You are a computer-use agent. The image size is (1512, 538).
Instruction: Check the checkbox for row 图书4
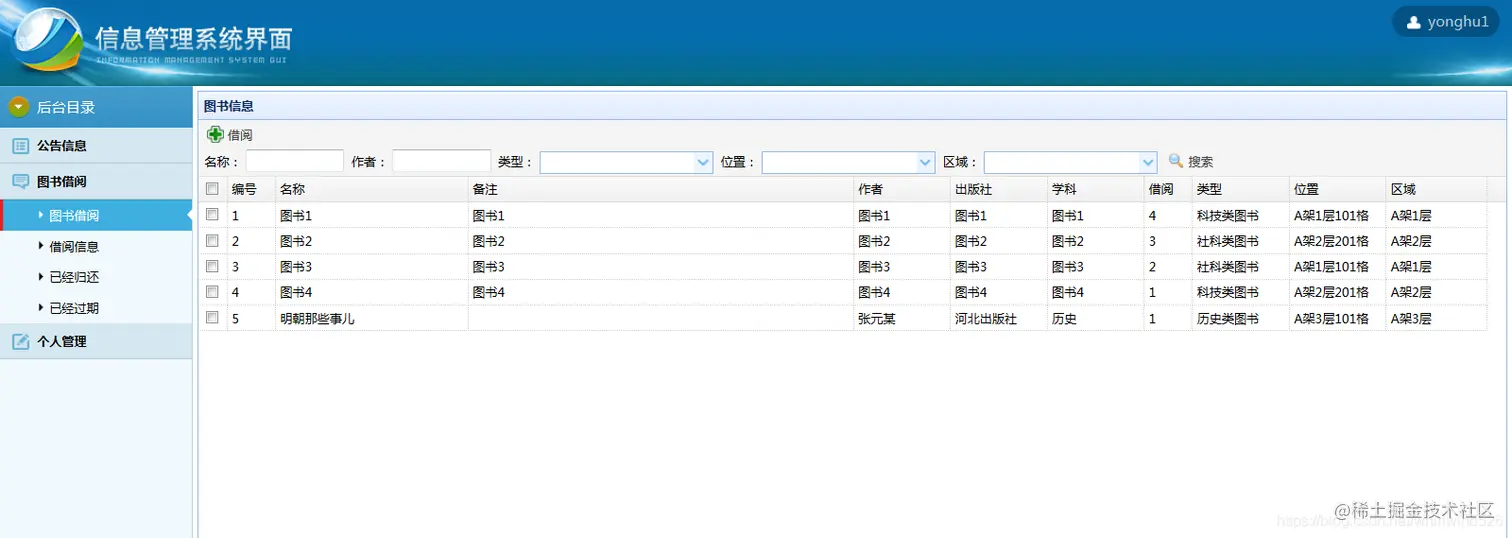[212, 292]
